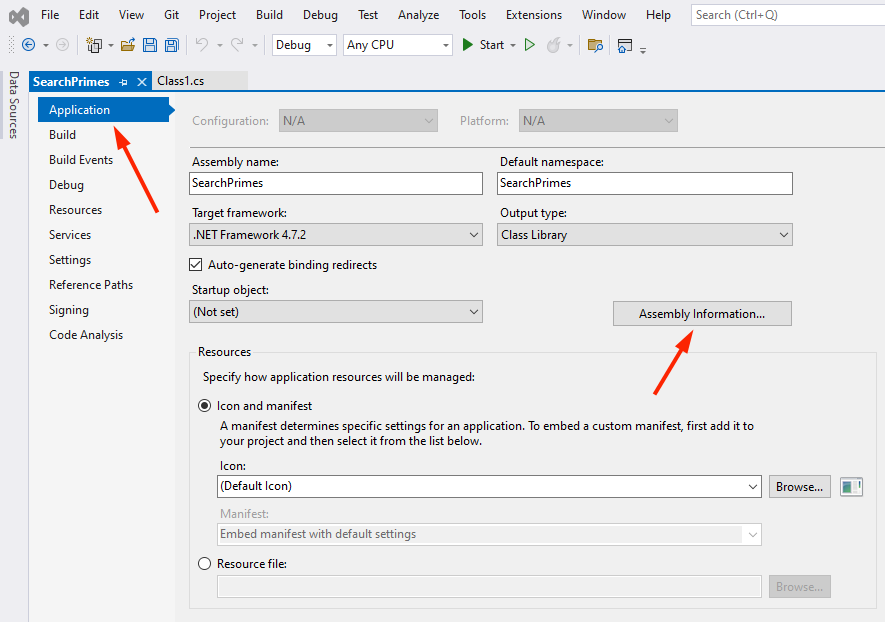This screenshot has width=885, height=622.
Task: Click the Find in Files folder icon
Action: pyautogui.click(x=595, y=45)
